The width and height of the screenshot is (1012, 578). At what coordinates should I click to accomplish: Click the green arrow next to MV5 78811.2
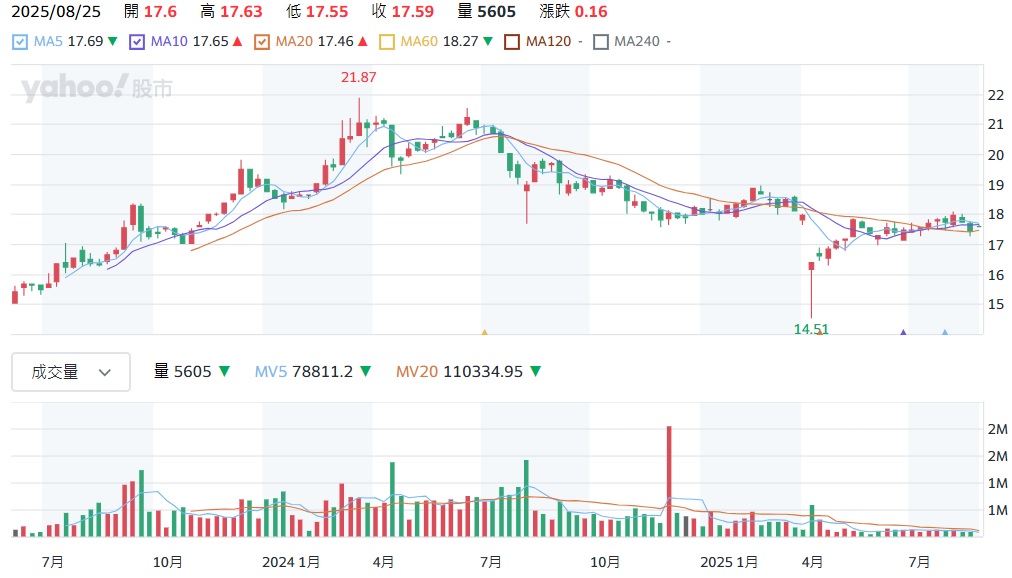(x=366, y=372)
